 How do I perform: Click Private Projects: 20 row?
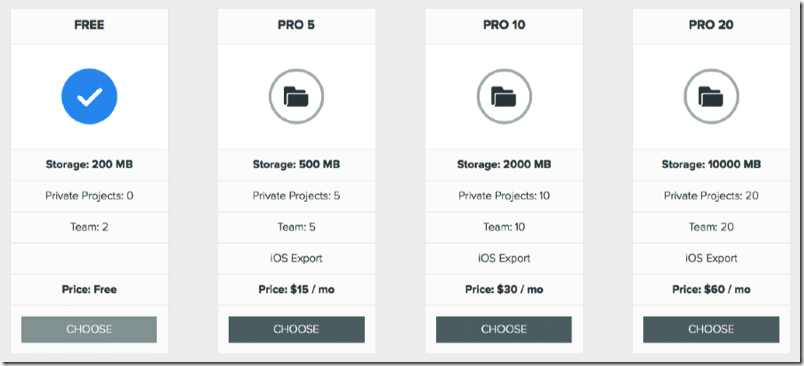pyautogui.click(x=711, y=196)
